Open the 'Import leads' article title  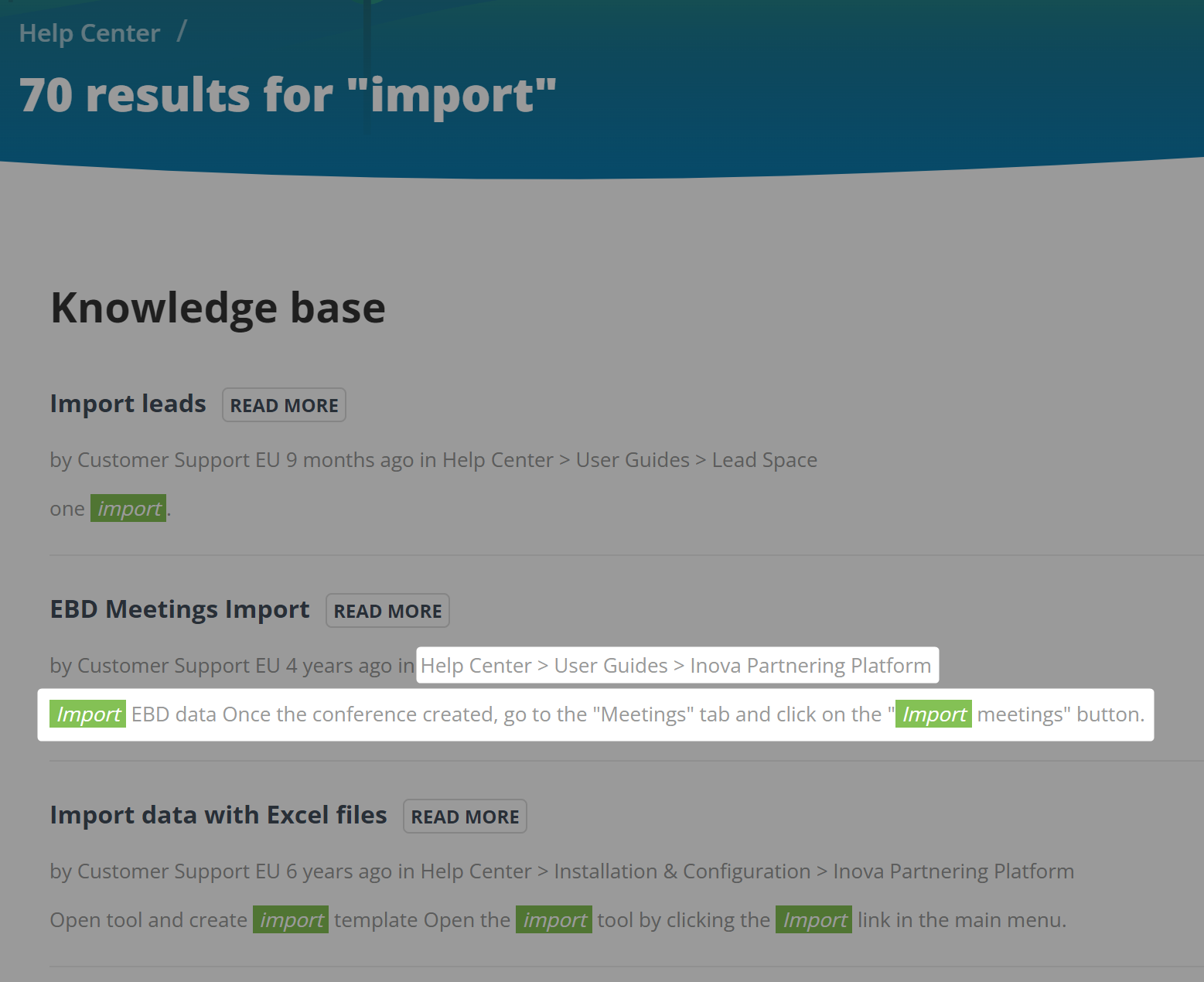[128, 404]
